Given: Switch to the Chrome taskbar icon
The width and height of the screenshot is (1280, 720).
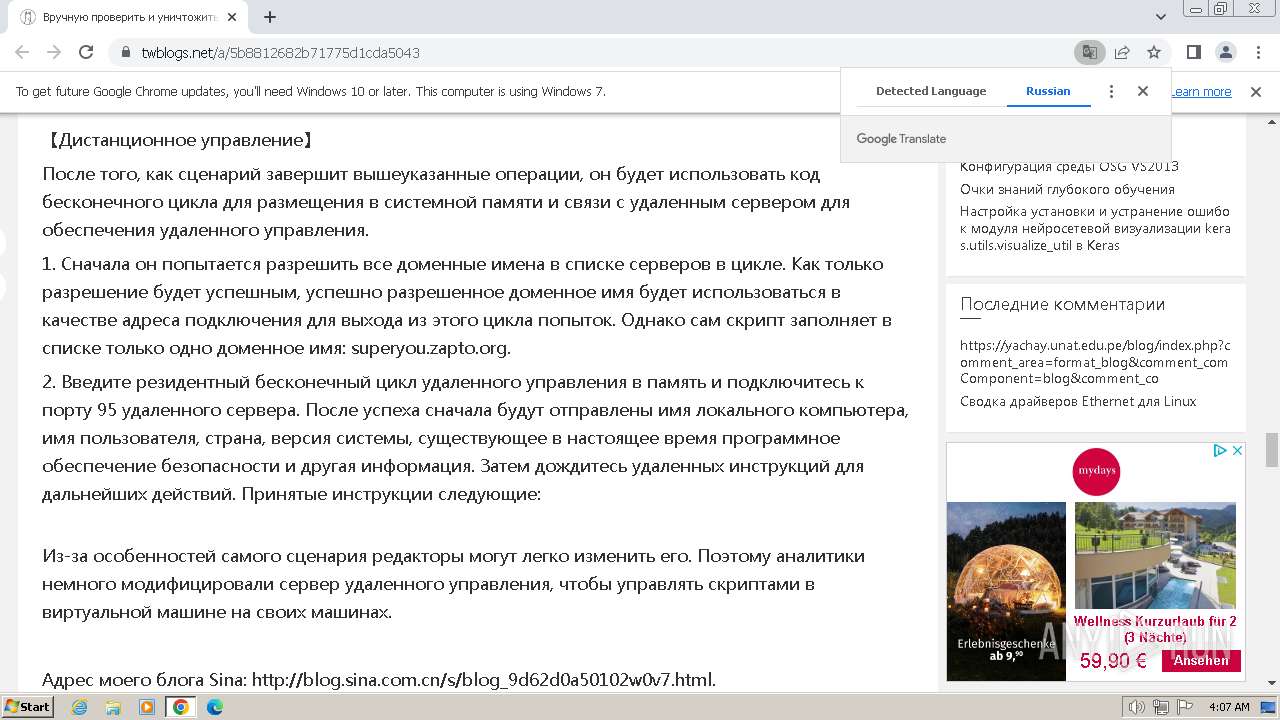Looking at the screenshot, I should point(181,707).
